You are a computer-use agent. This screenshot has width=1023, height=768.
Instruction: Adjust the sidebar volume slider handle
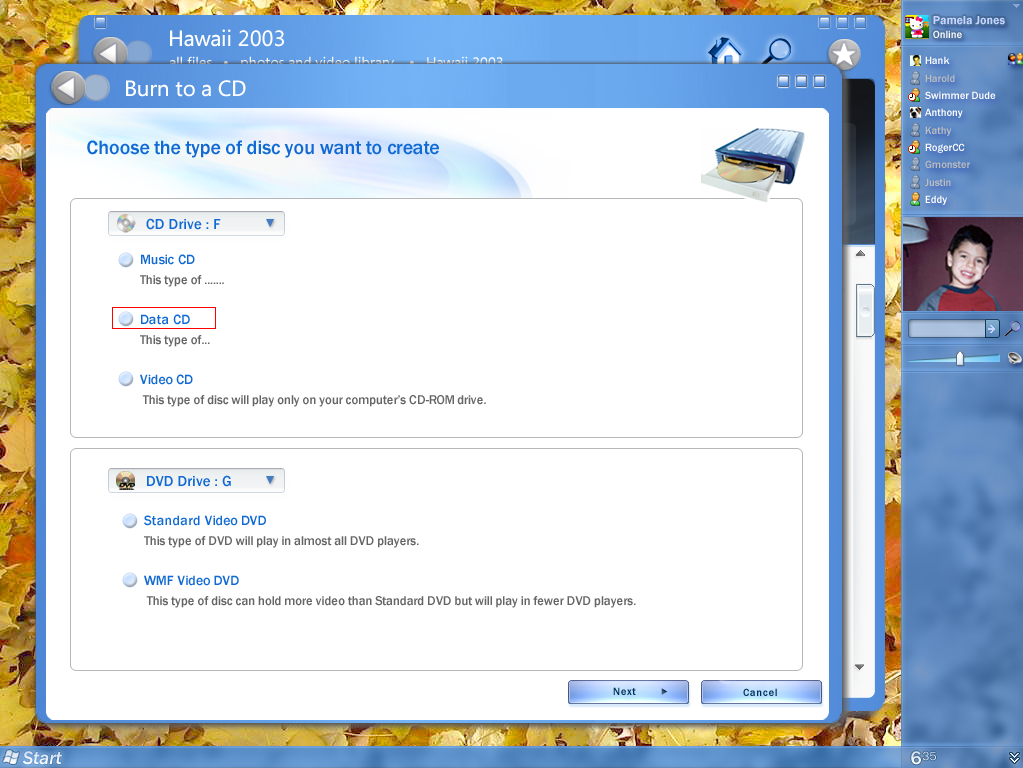(960, 358)
